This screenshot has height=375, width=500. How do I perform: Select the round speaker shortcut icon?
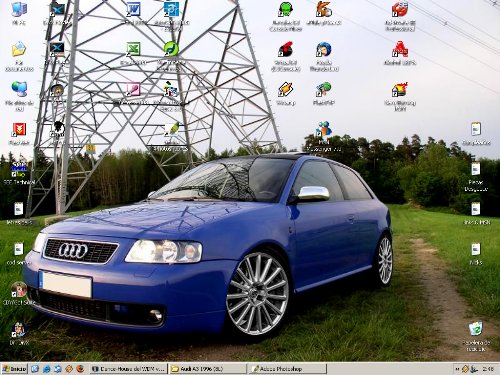click(57, 90)
